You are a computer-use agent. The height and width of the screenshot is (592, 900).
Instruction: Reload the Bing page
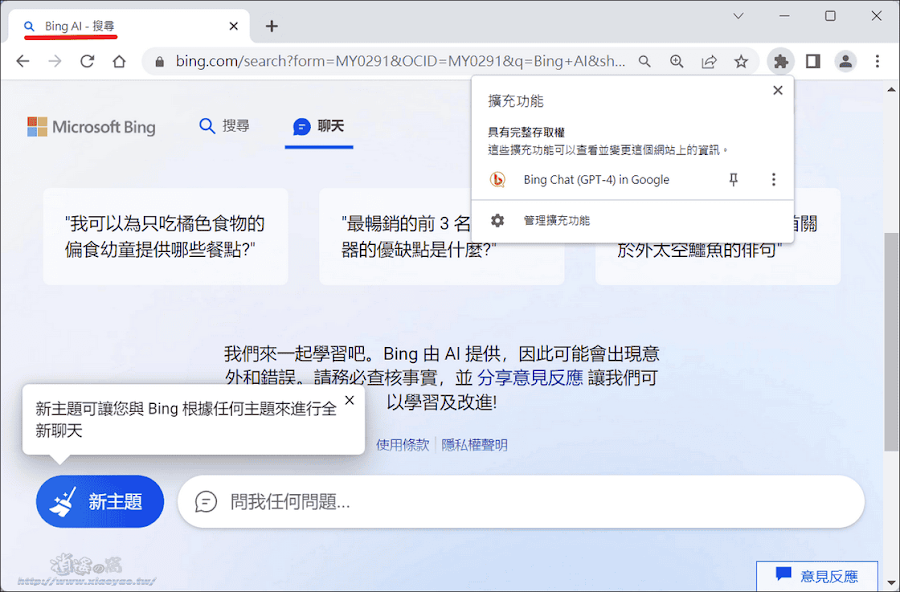87,61
